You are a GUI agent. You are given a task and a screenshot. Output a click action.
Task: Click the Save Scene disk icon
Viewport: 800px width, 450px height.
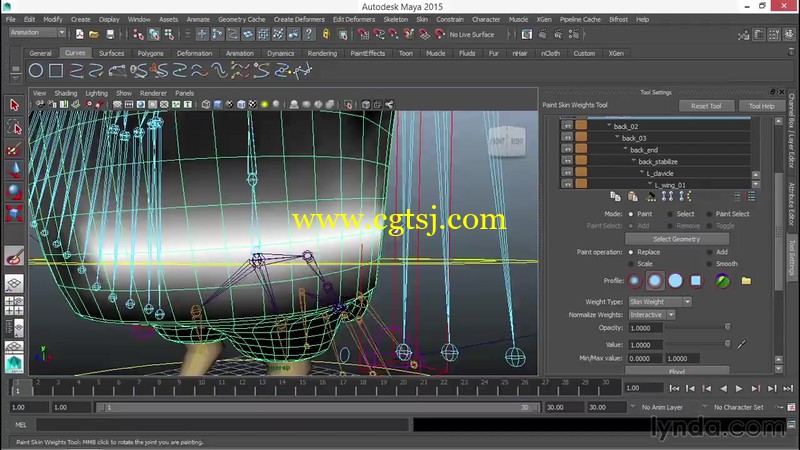point(110,34)
